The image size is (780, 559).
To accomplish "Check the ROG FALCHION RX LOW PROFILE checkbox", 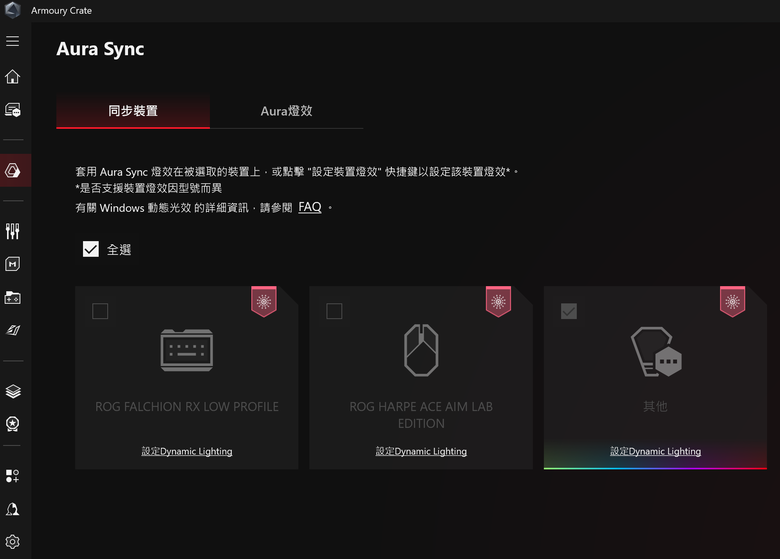I will pos(100,311).
